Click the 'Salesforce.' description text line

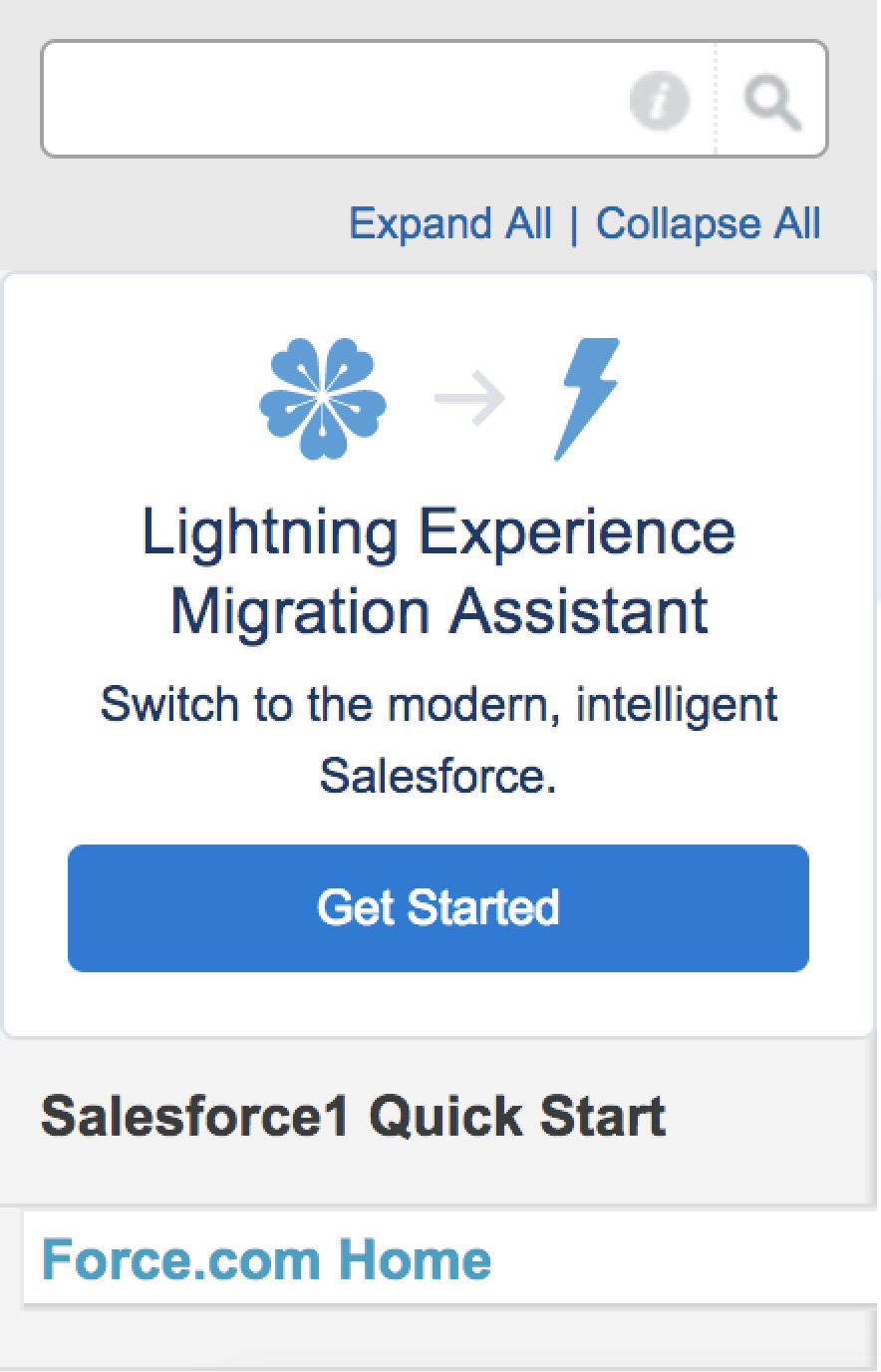(x=439, y=775)
